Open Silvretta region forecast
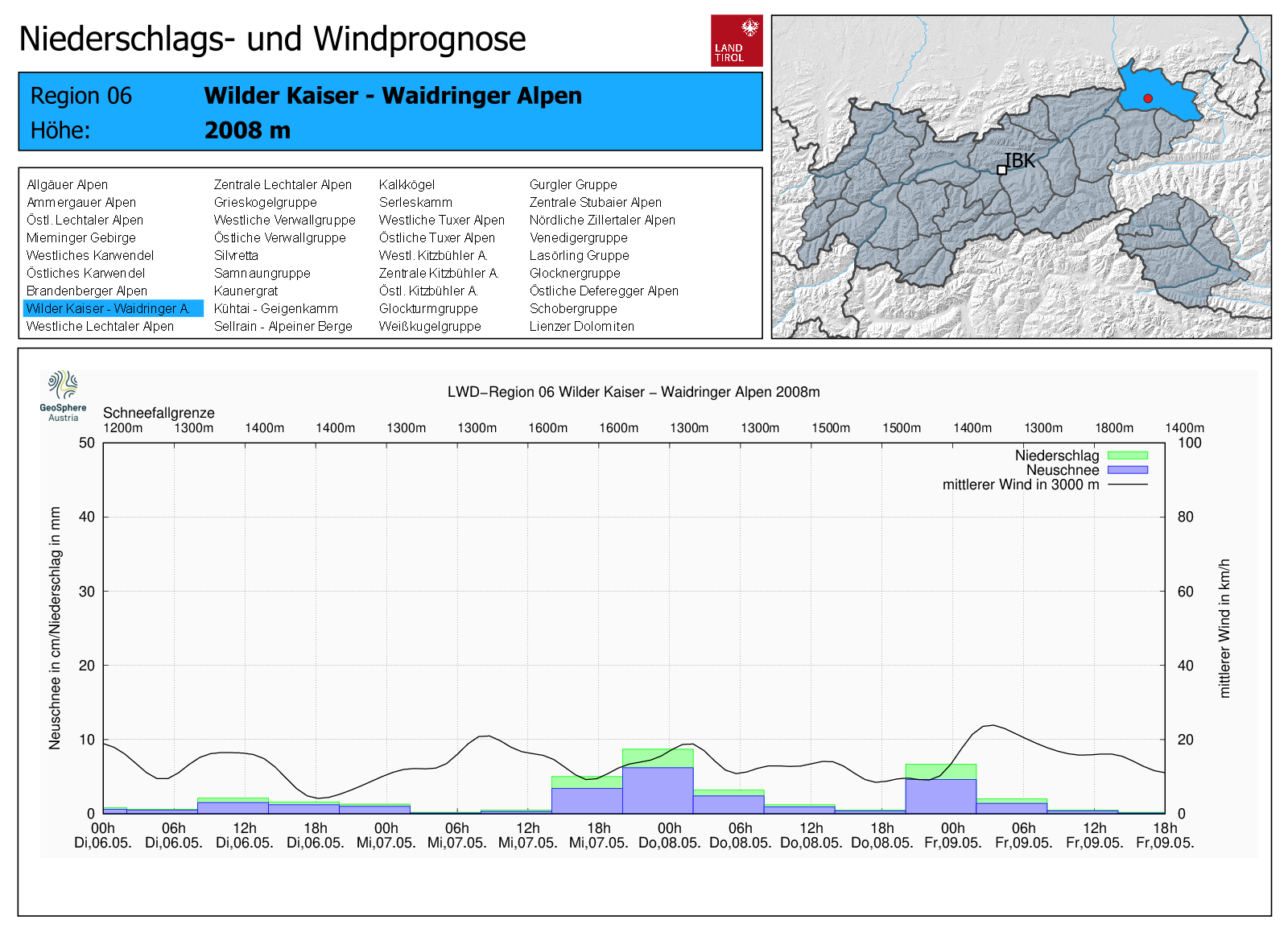Viewport: 1288px width, 928px height. [236, 256]
